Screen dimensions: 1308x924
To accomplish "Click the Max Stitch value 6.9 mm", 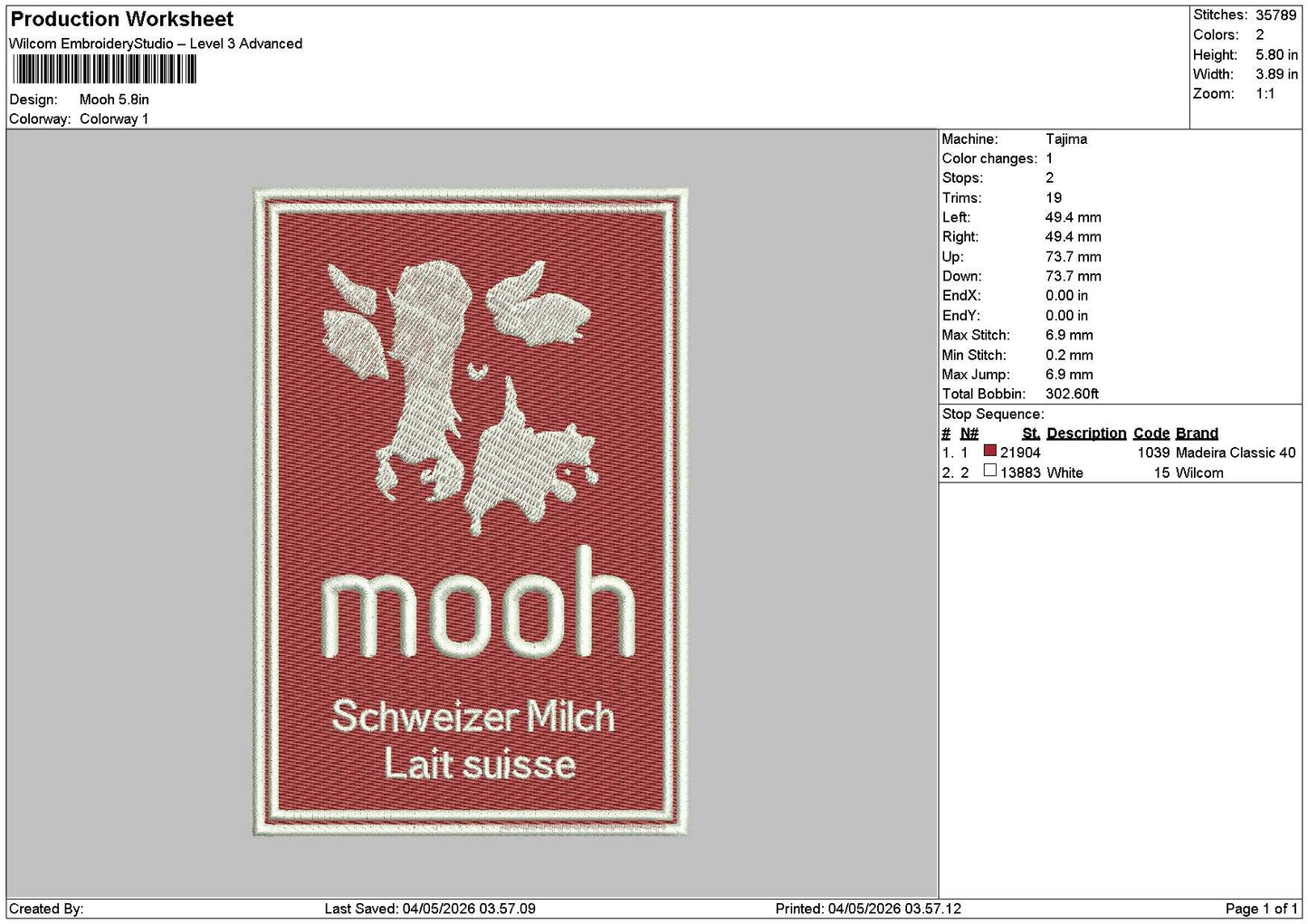I will 1069,335.
